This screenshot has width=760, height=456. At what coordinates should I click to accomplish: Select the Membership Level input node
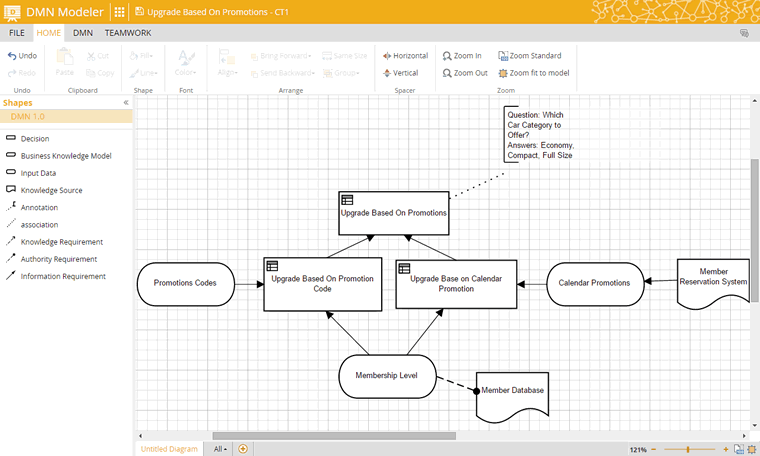[x=387, y=377]
